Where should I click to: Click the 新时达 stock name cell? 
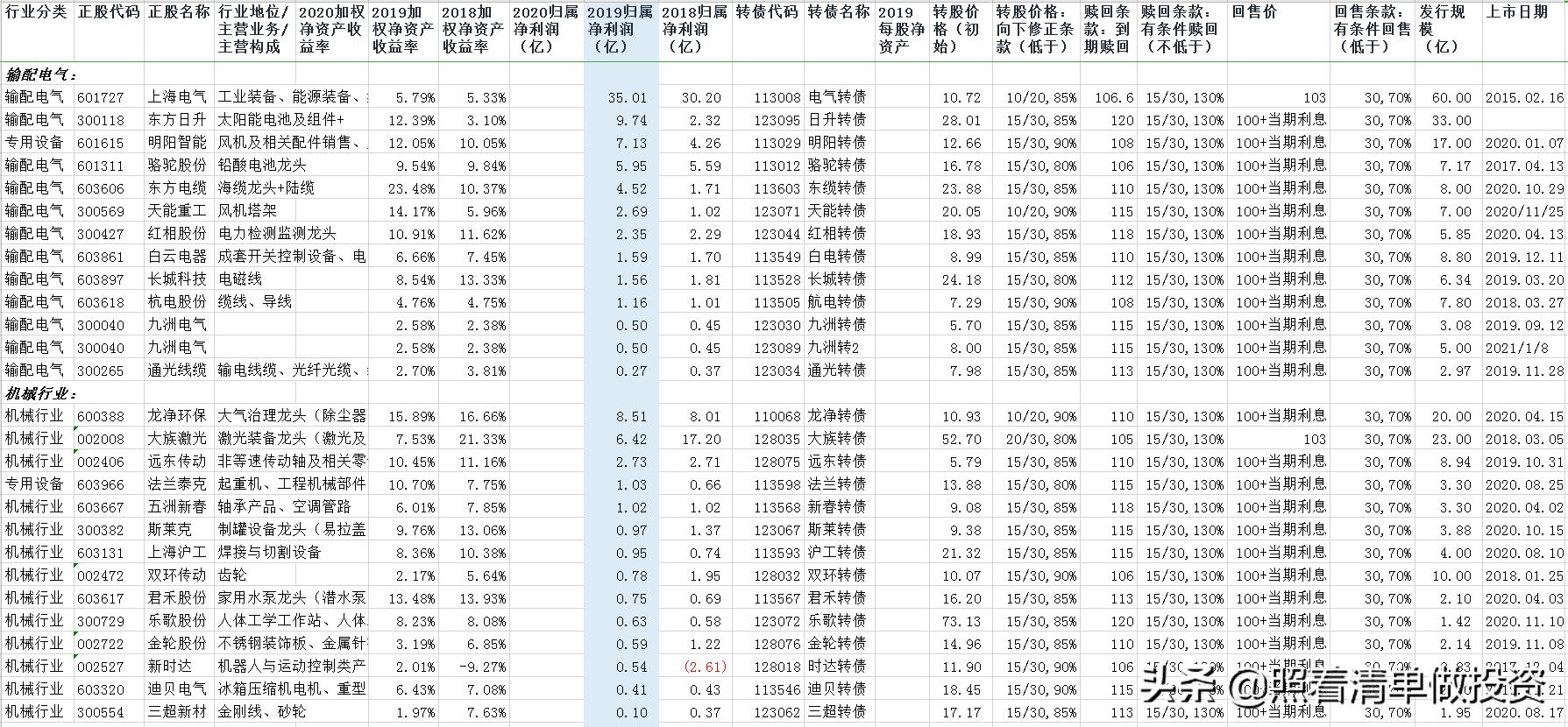[x=169, y=667]
